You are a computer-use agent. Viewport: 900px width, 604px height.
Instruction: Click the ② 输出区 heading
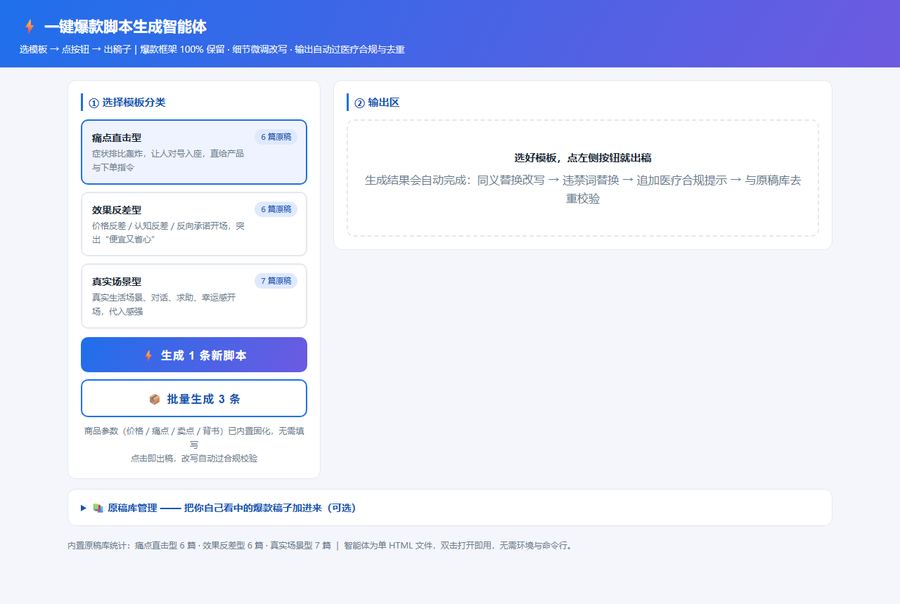point(377,102)
